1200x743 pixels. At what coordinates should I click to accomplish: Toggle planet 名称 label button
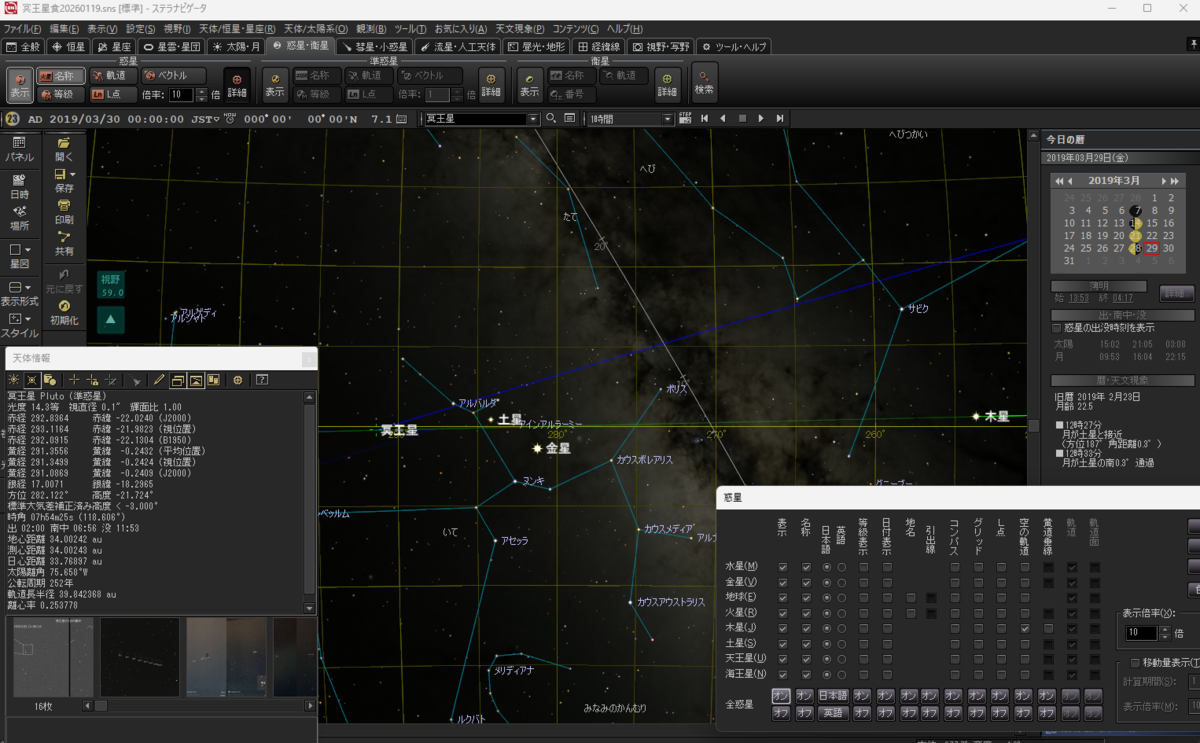point(60,76)
